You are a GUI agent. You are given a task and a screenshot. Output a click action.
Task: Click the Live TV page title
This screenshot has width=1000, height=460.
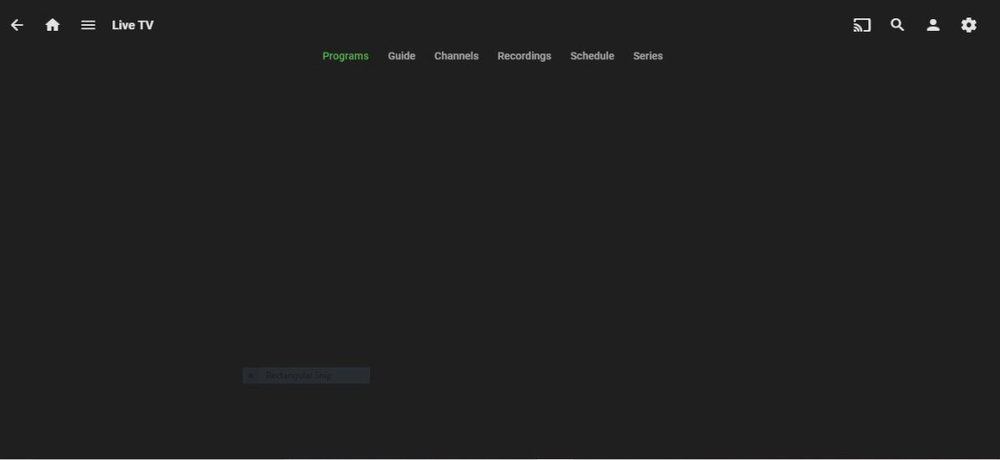coord(133,25)
